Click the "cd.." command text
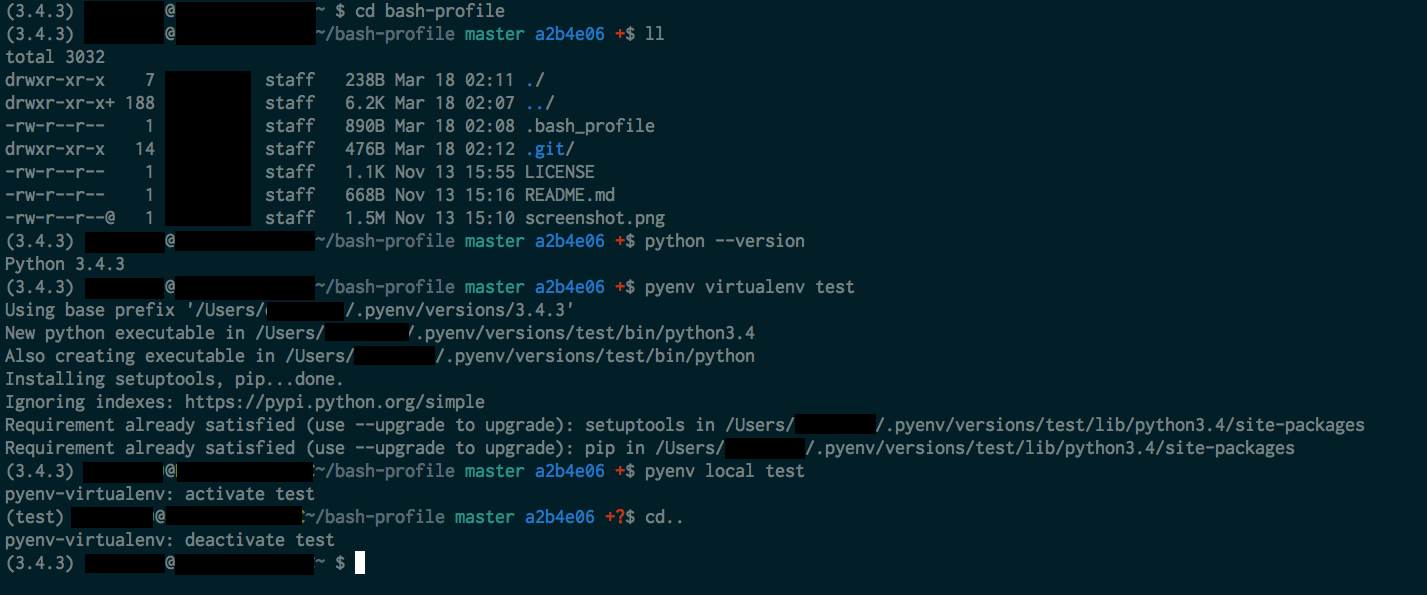 tap(665, 517)
